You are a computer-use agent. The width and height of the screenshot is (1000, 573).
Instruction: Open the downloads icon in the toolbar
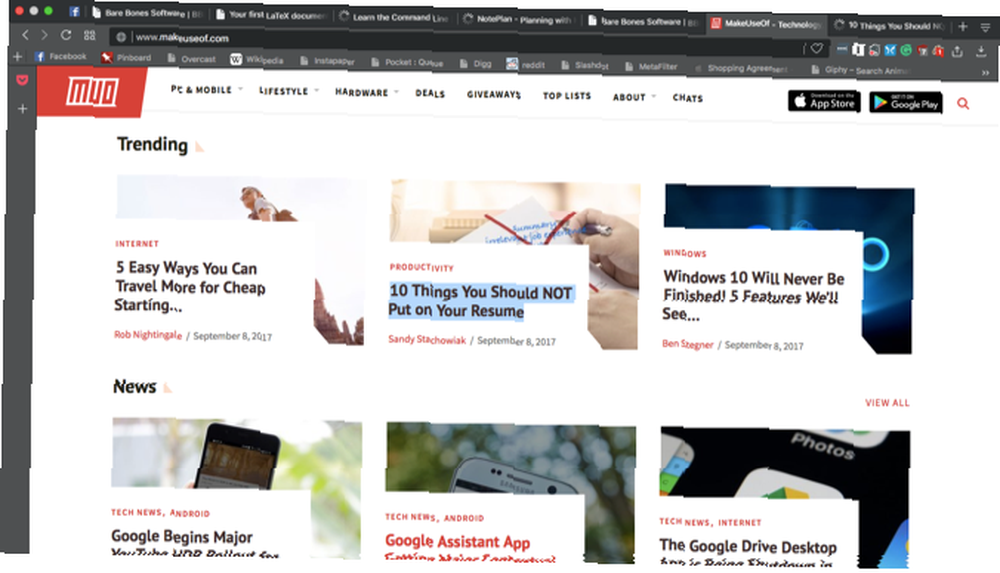pos(981,52)
